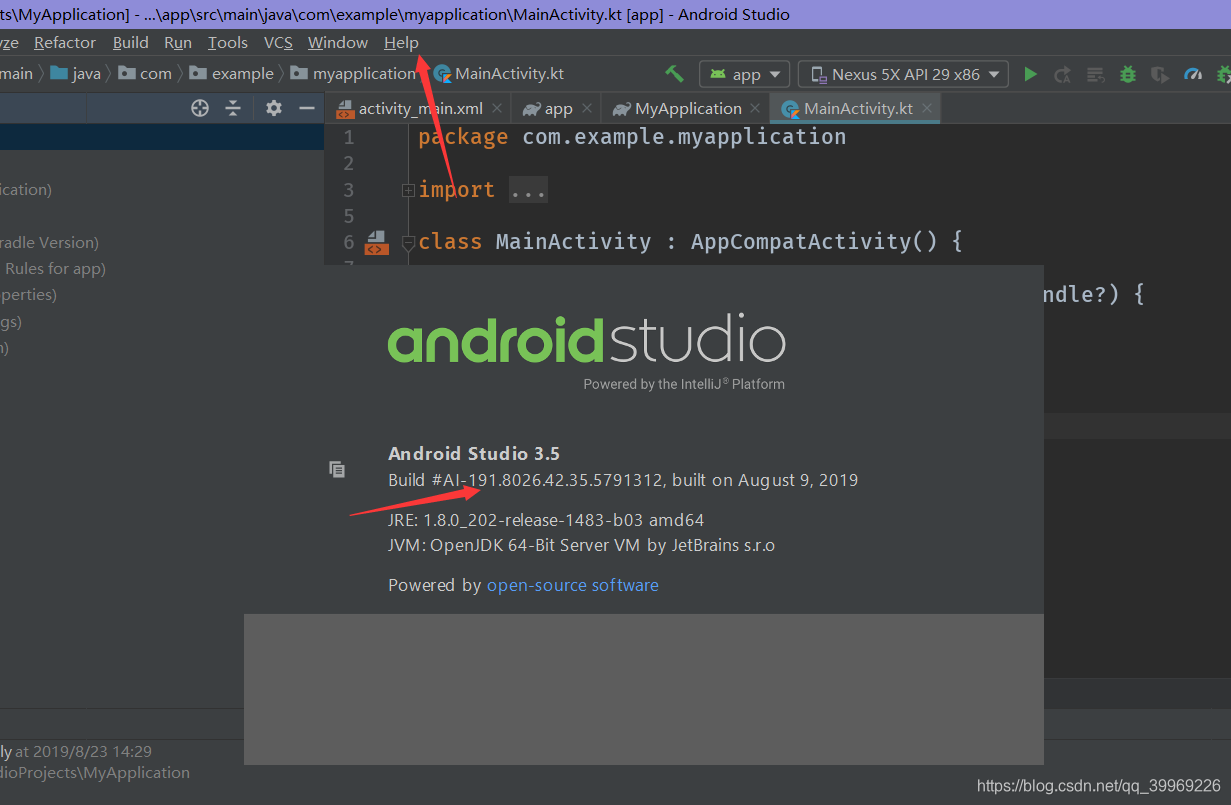Click the gutter icon beside class MainActivity
This screenshot has width=1231, height=805.
click(376, 241)
